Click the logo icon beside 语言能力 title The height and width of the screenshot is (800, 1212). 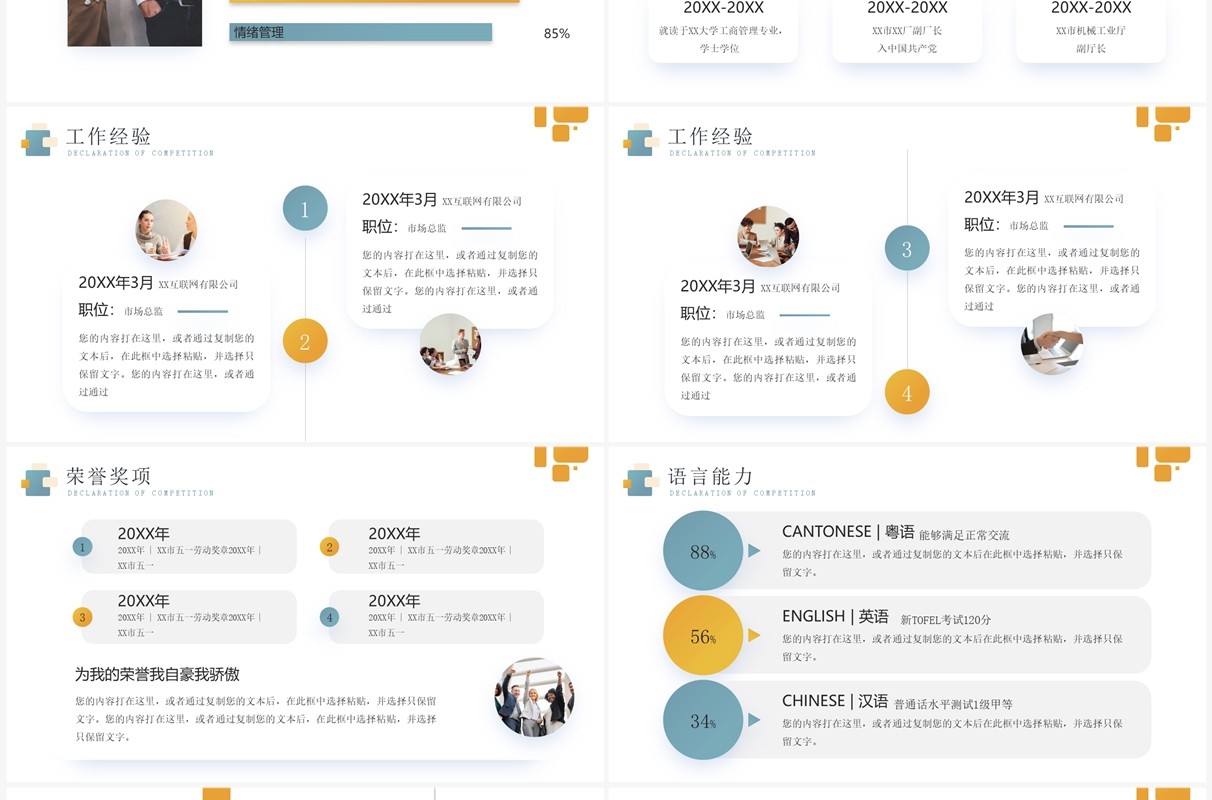click(x=639, y=479)
